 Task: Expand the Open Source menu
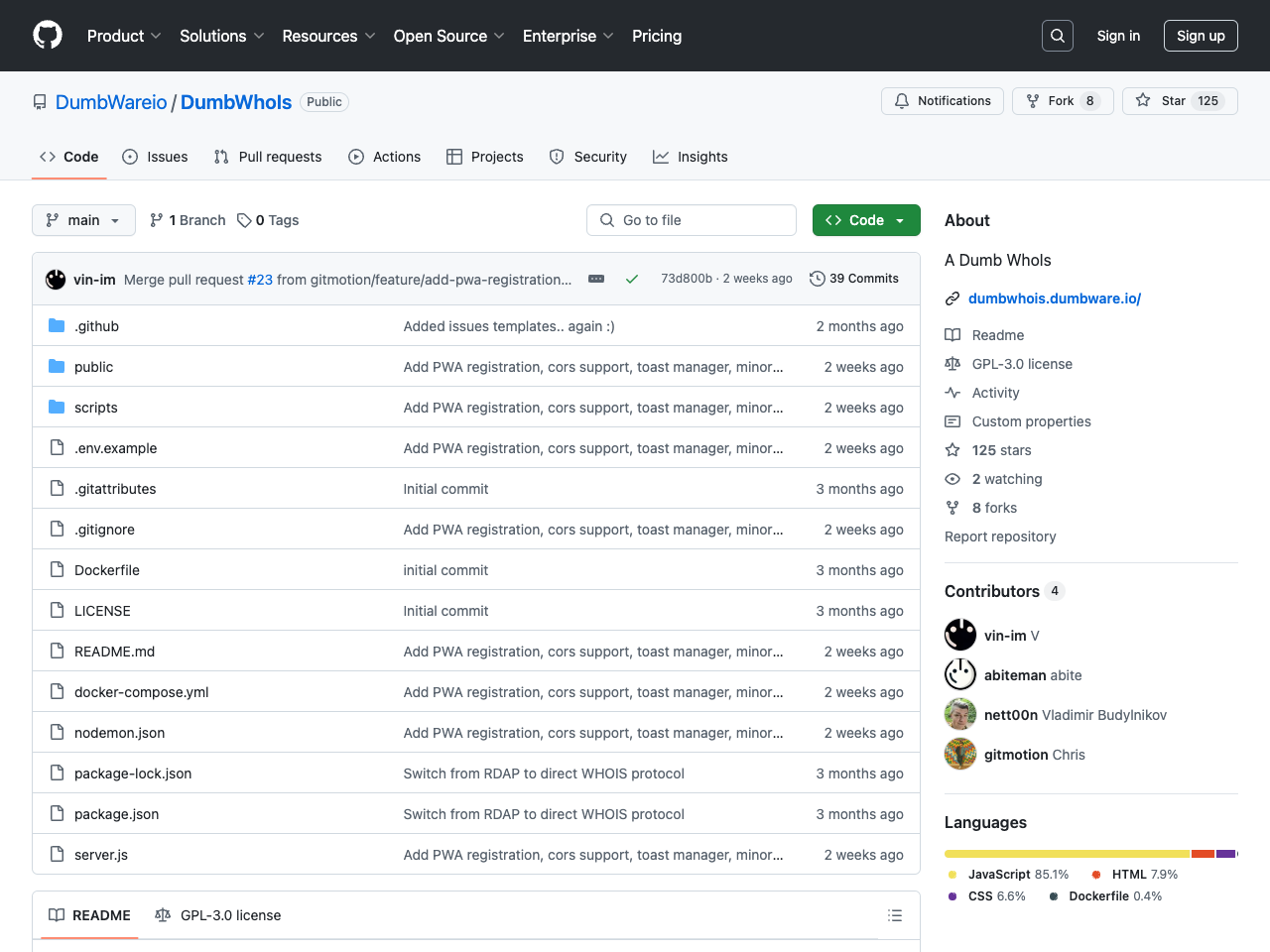point(449,36)
